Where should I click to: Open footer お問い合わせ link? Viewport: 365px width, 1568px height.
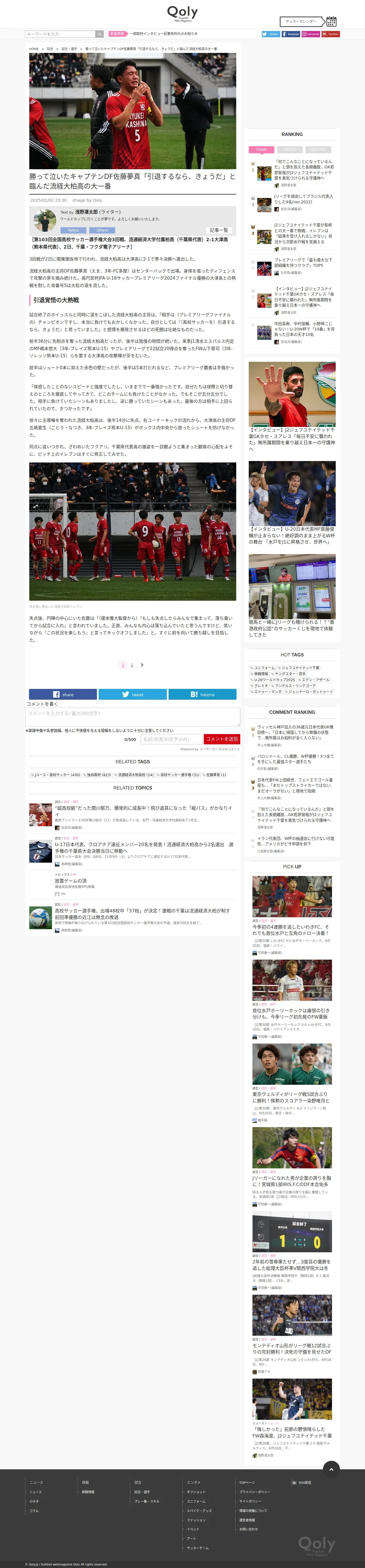[x=248, y=1529]
